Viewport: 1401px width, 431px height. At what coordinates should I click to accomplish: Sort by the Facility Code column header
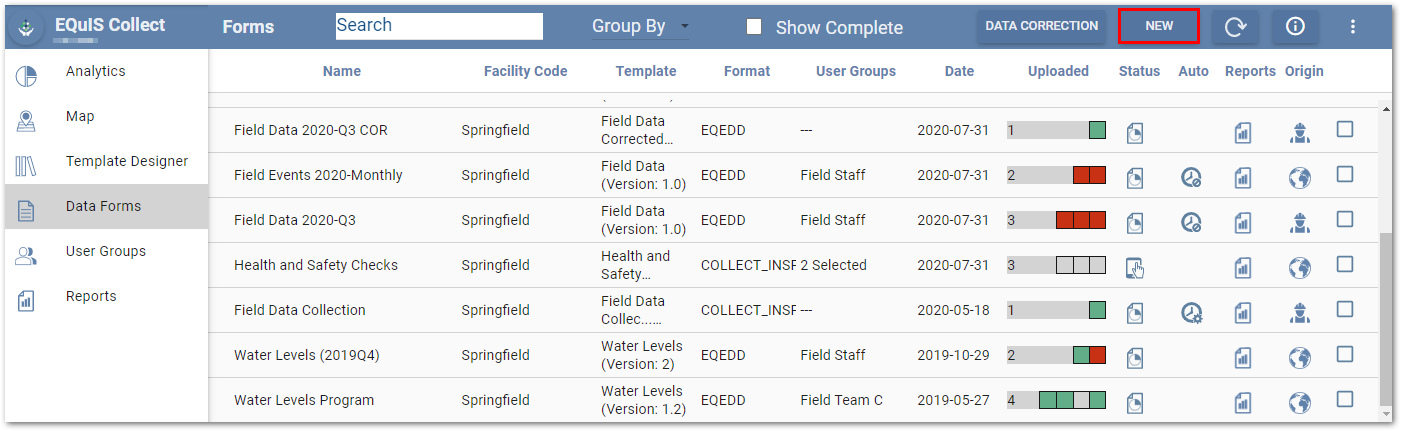tap(525, 71)
